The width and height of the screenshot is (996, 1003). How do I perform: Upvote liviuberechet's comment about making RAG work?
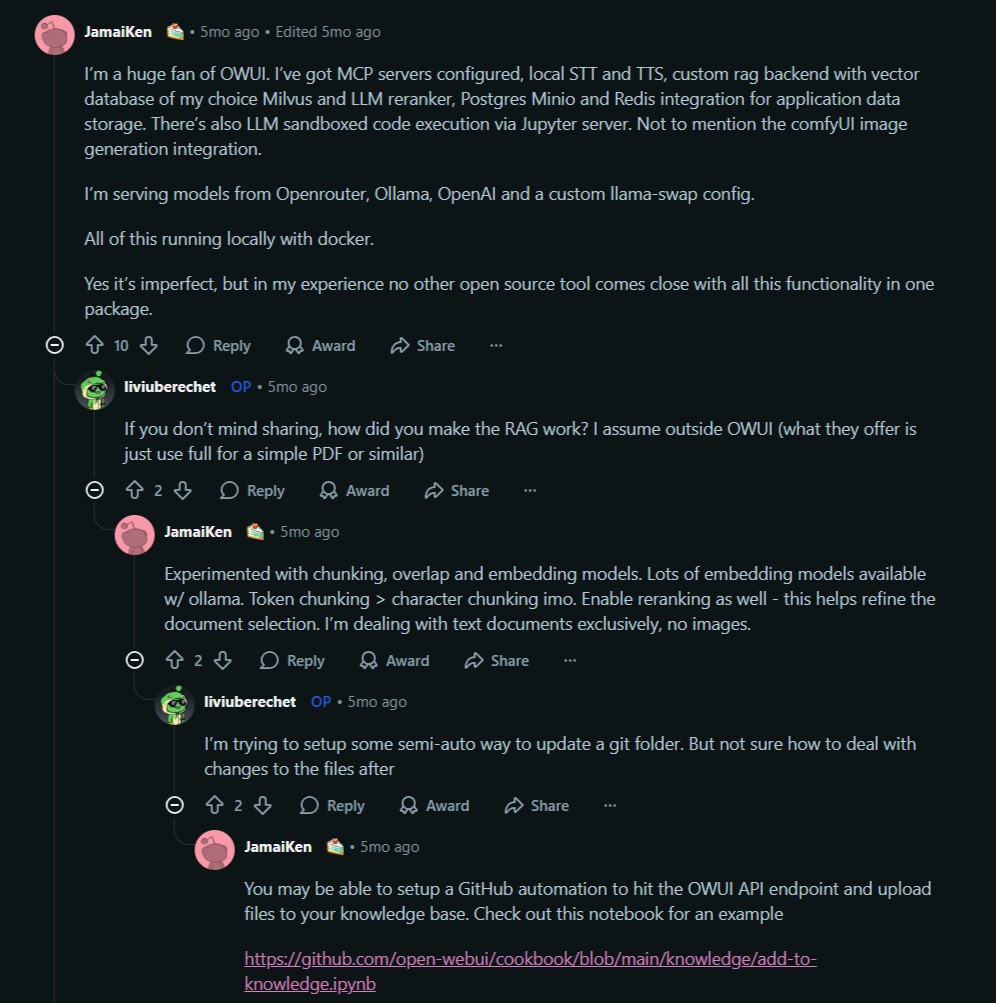point(135,490)
